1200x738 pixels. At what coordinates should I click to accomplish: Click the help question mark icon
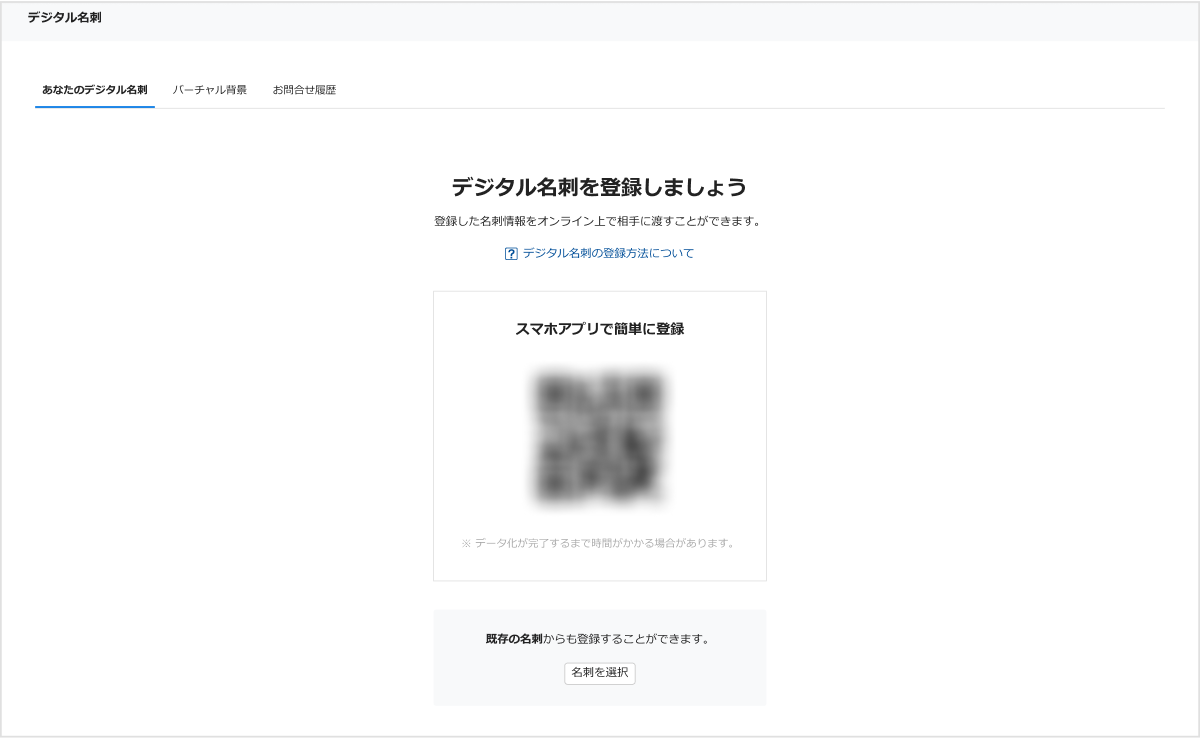pyautogui.click(x=511, y=254)
